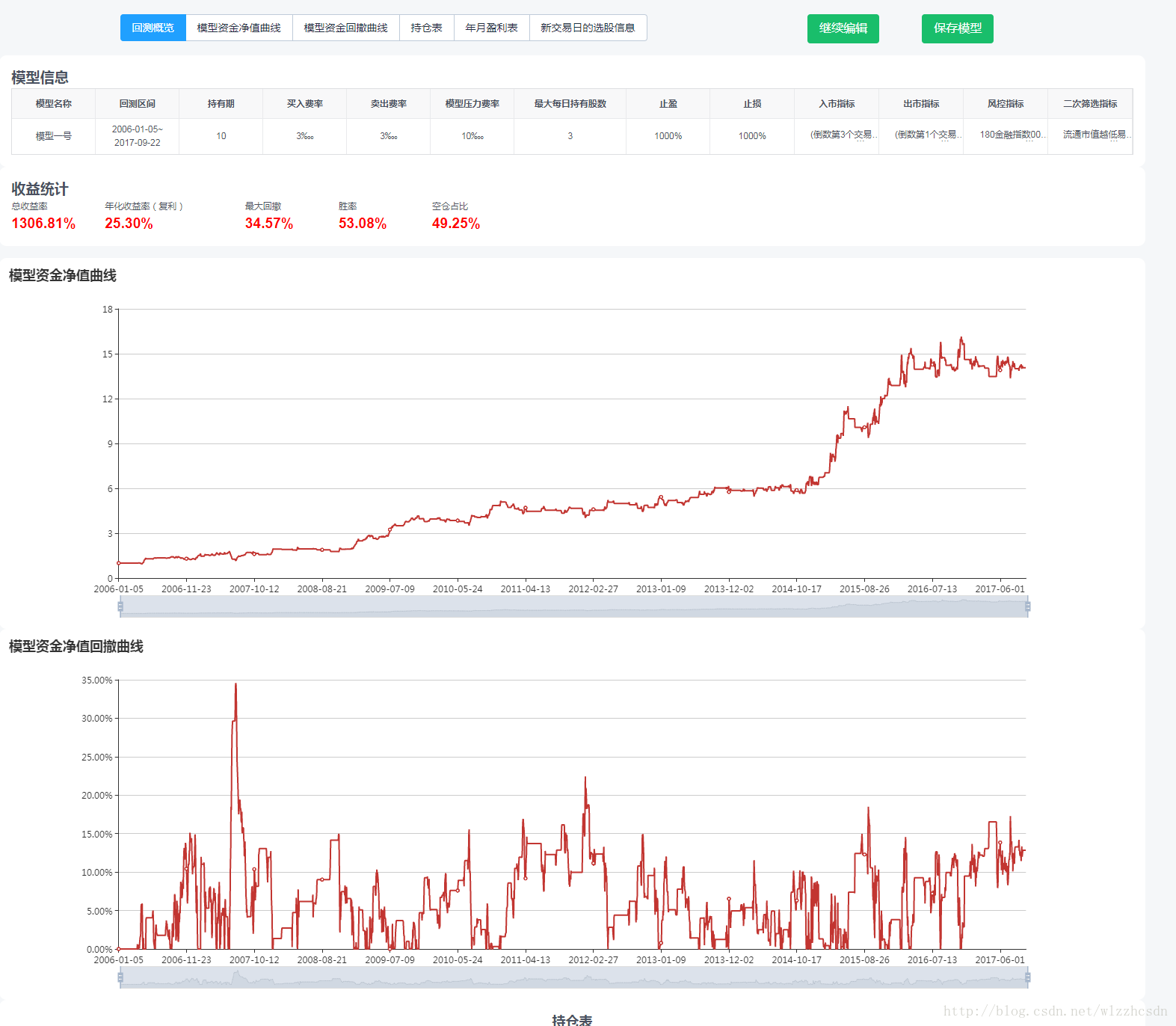Viewport: 1176px width, 1026px height.
Task: Click the 180金融指数00.. risk control cell
Action: click(x=1006, y=135)
